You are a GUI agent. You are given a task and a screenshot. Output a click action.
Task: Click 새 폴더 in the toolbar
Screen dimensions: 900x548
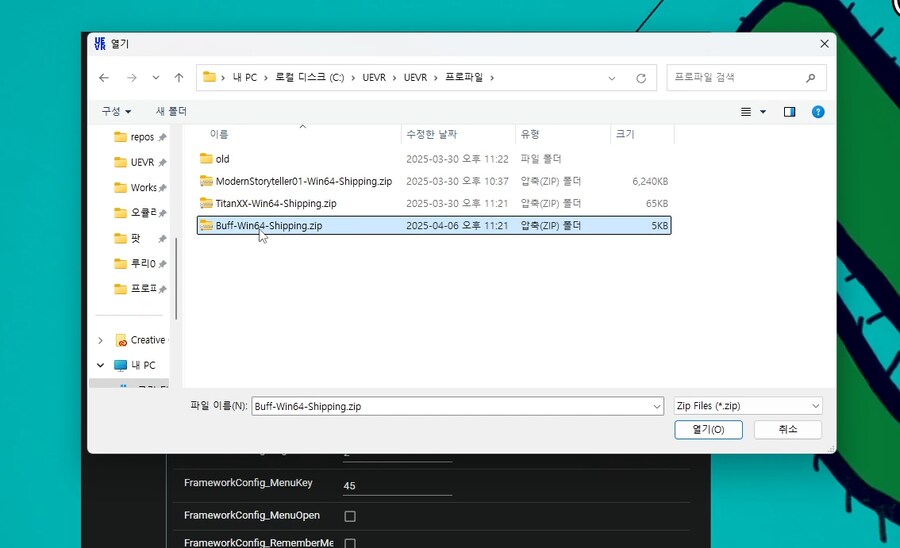(x=171, y=111)
